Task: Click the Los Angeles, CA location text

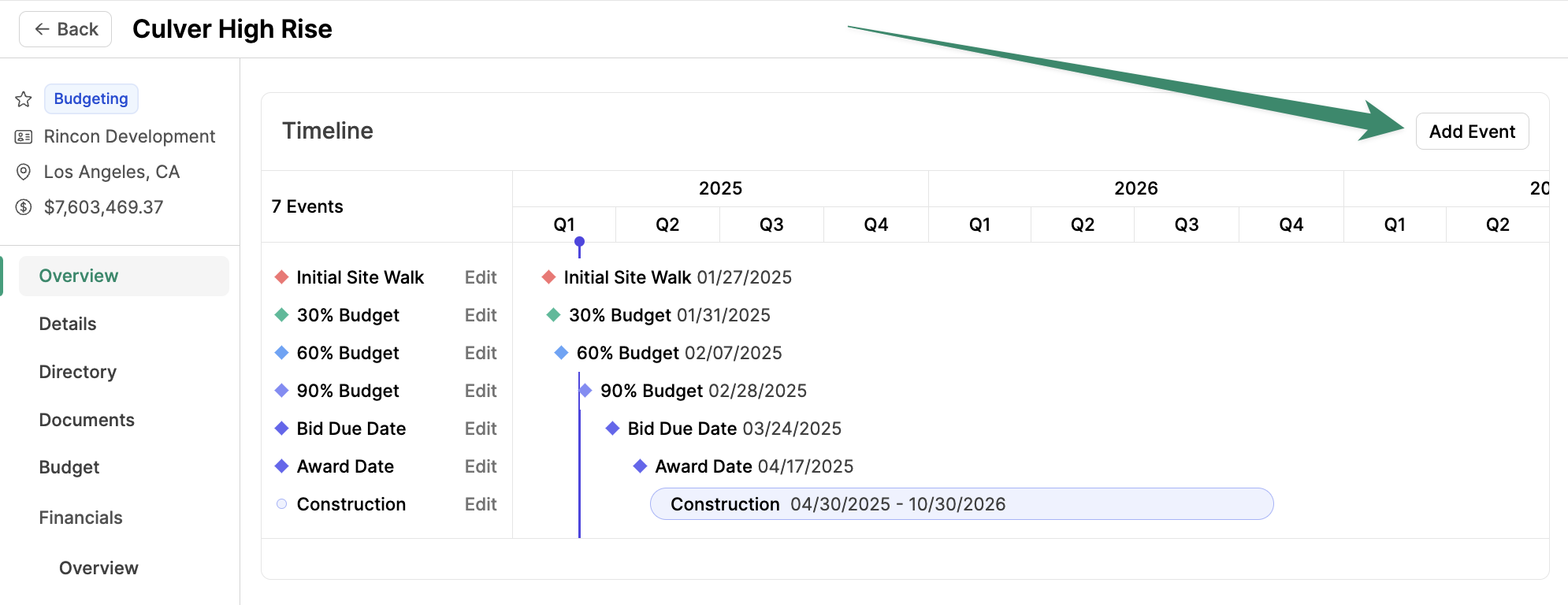Action: tap(112, 172)
